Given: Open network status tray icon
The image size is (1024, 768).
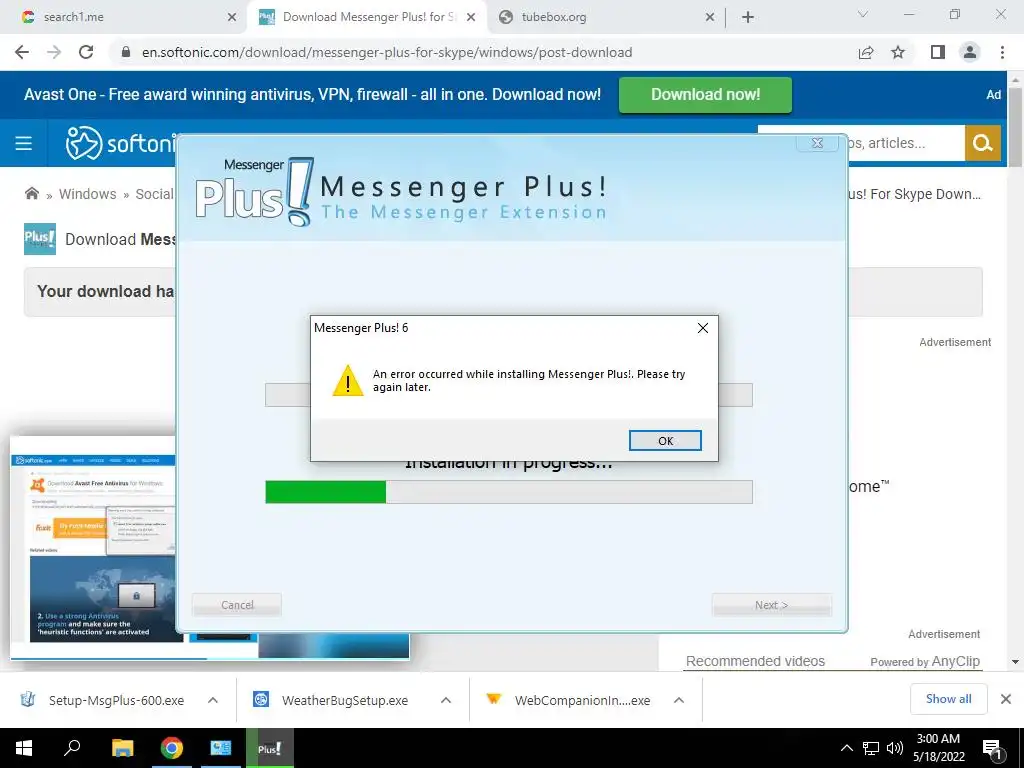Looking at the screenshot, I should pos(871,748).
